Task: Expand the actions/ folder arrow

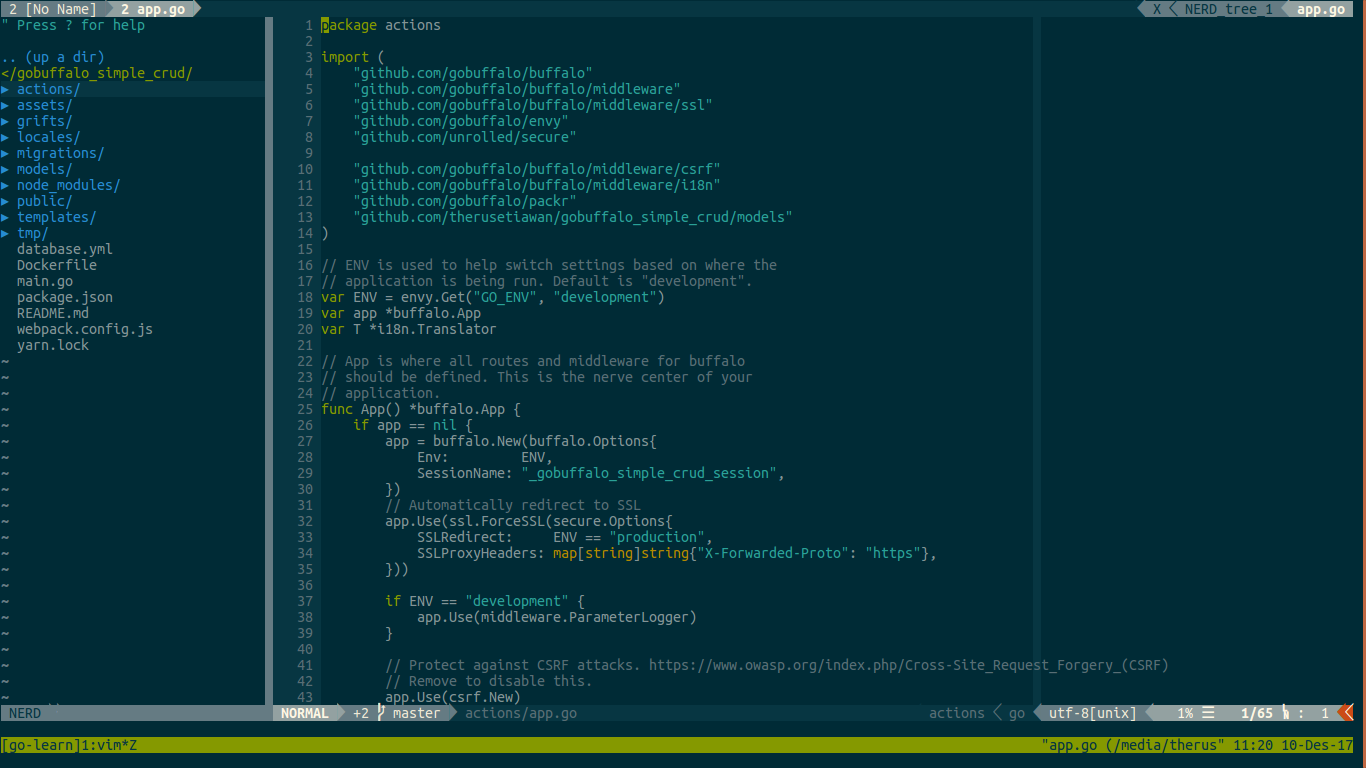Action: 5,89
